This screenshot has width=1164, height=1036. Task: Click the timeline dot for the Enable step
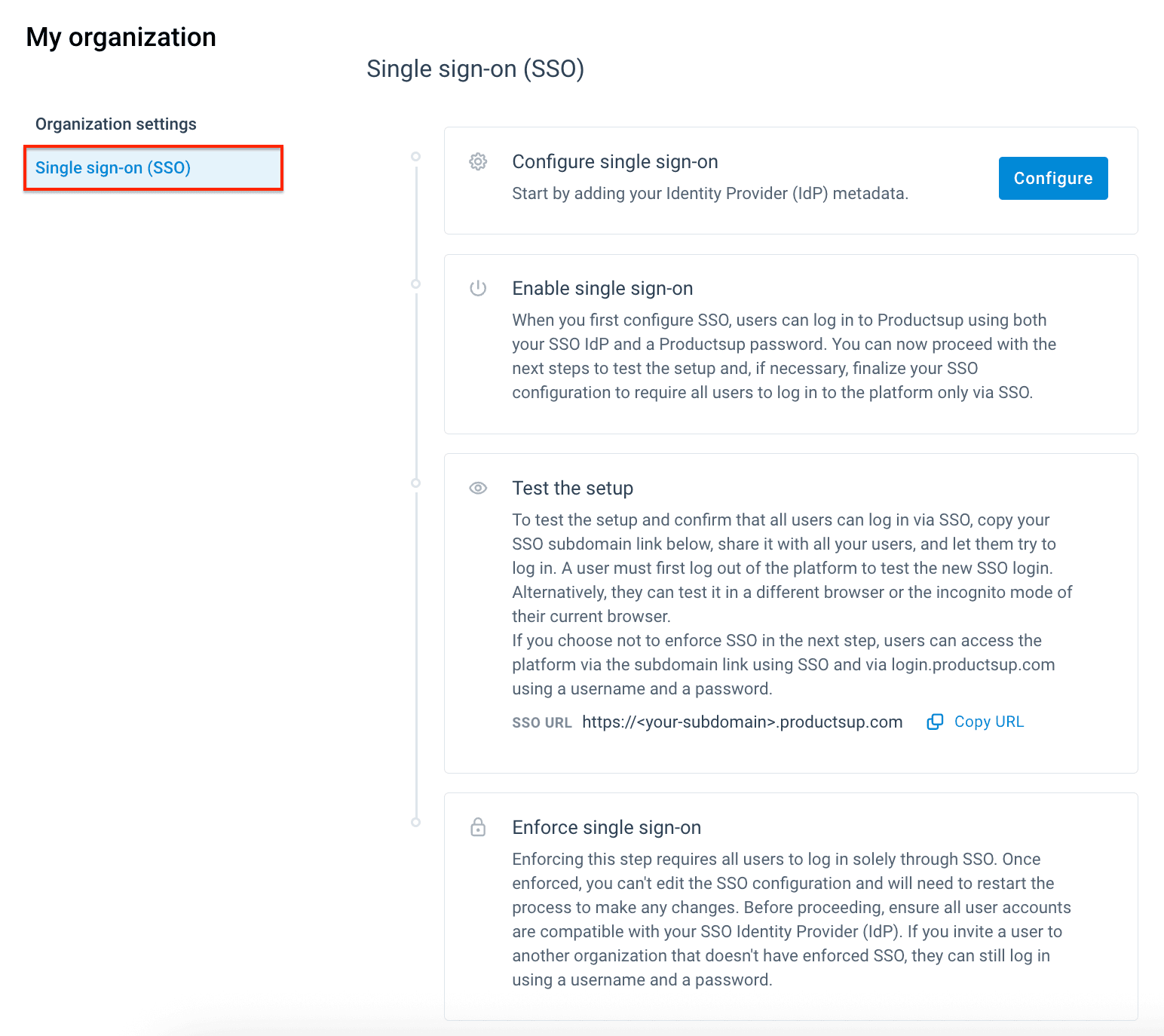pos(415,284)
